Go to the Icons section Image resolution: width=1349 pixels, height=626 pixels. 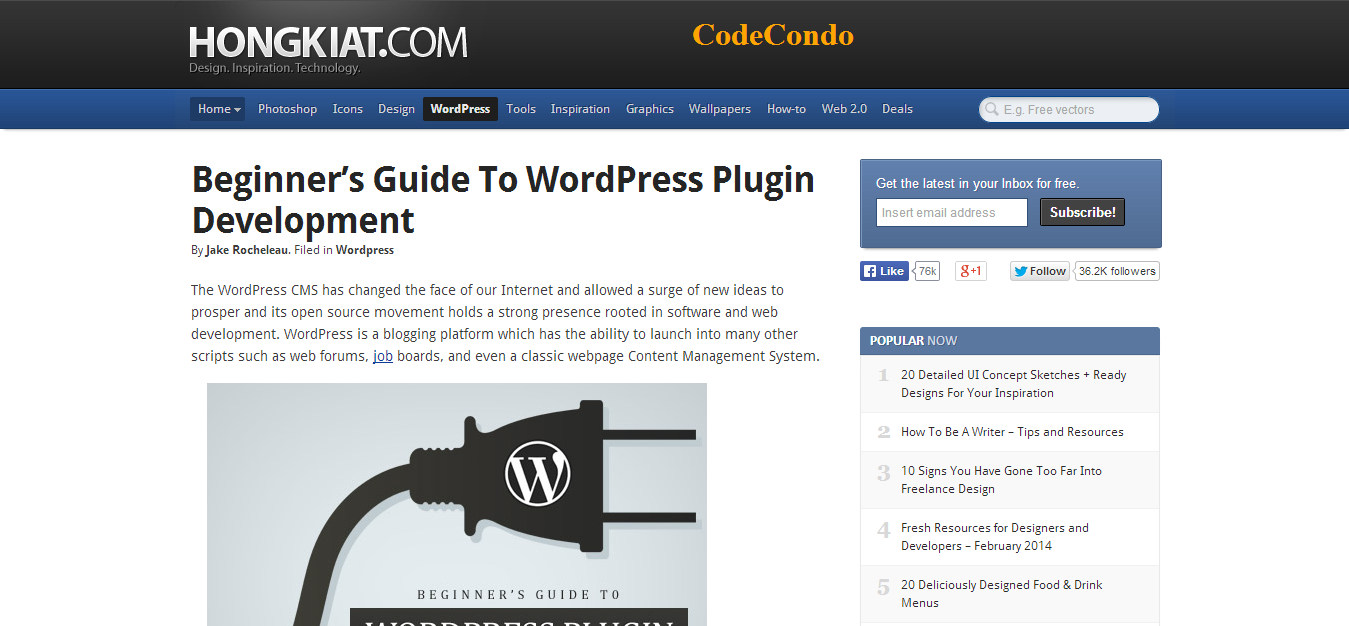click(348, 109)
